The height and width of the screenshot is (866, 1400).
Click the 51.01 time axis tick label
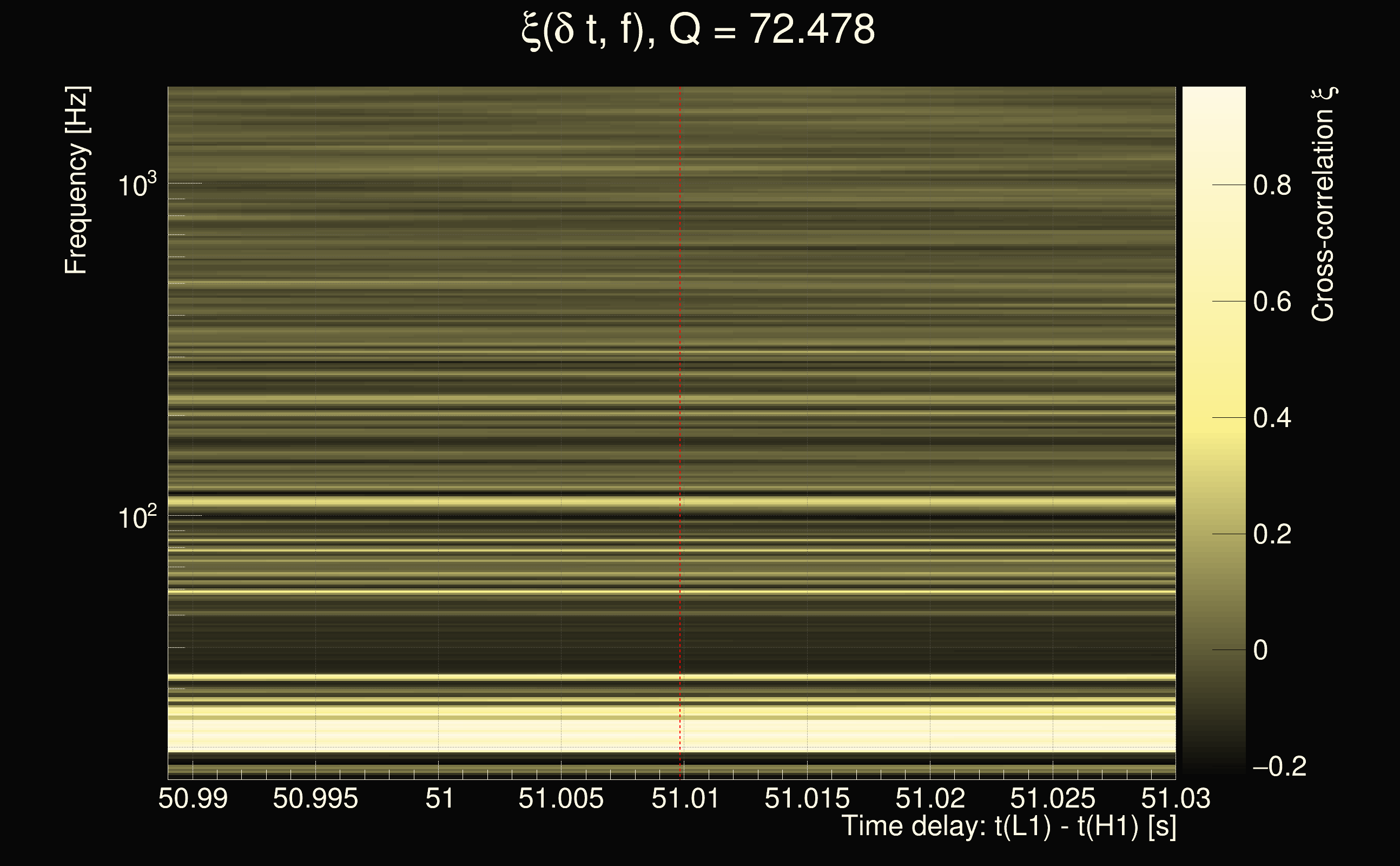(685, 798)
